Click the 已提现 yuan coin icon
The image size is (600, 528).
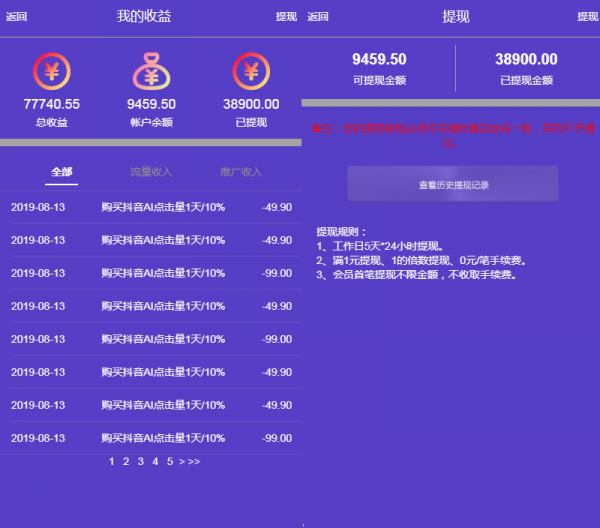tap(251, 71)
